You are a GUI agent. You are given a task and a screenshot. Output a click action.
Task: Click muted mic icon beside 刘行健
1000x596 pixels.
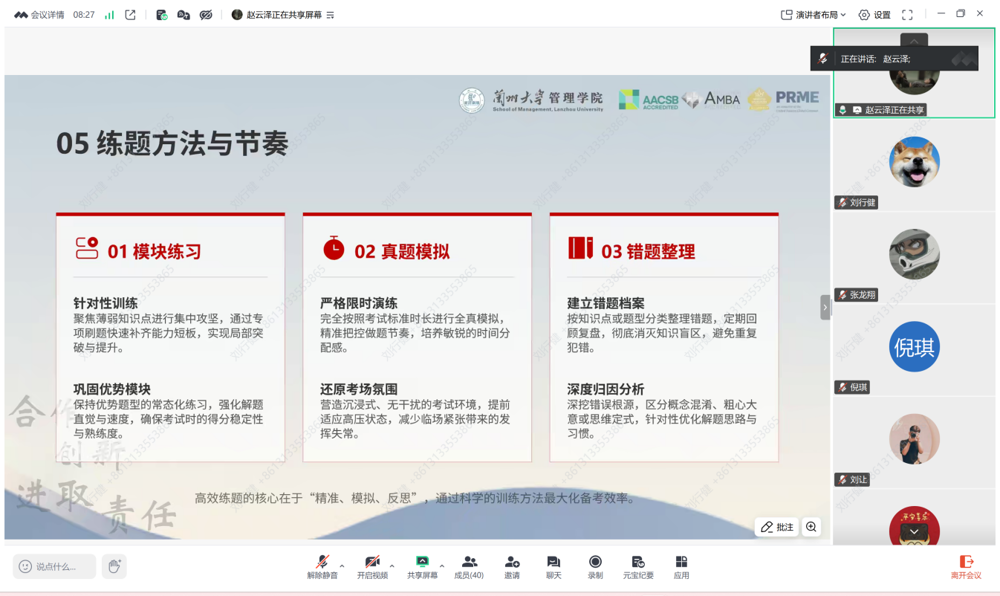842,203
